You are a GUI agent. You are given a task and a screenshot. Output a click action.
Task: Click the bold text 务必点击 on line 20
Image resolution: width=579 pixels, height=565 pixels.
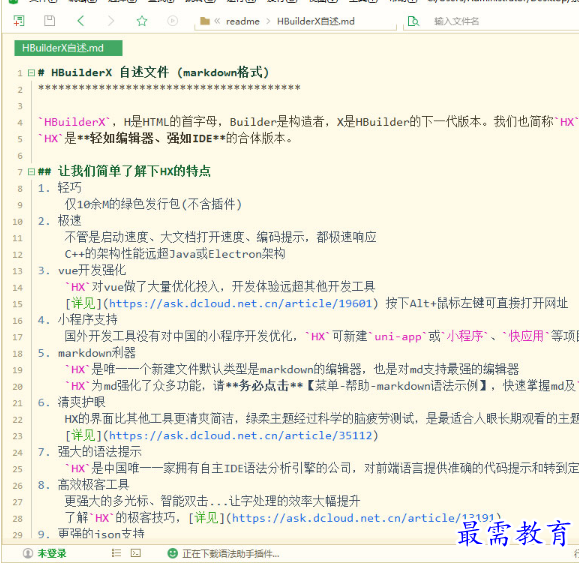coord(264,386)
